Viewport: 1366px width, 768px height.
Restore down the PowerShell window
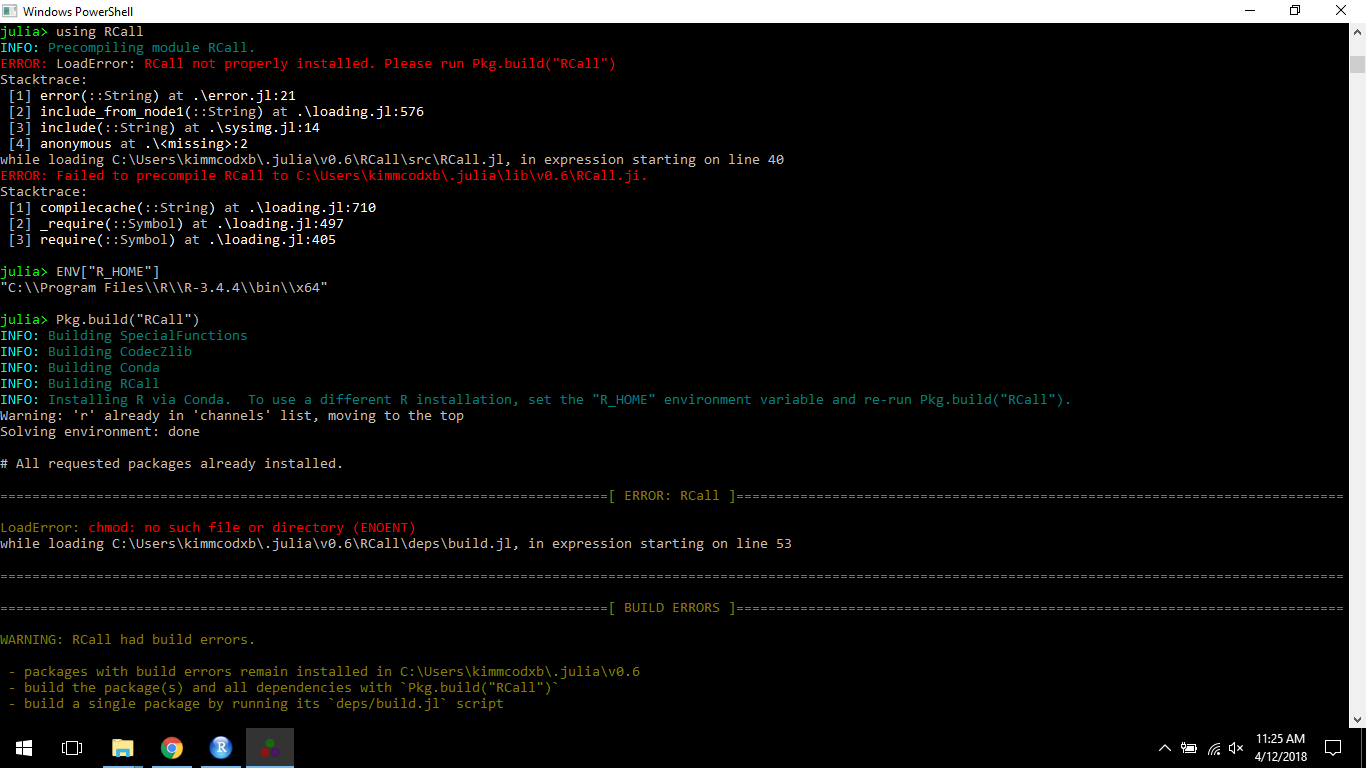click(1295, 11)
